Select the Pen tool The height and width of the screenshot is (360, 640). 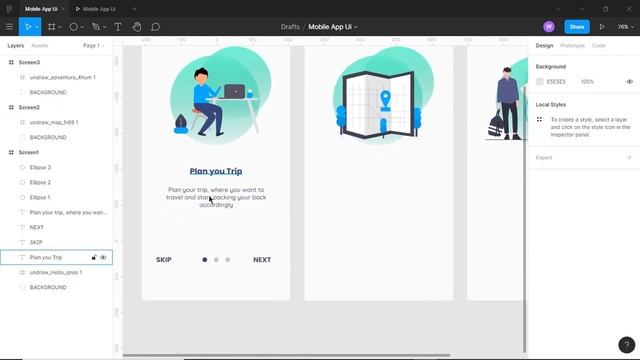point(96,27)
